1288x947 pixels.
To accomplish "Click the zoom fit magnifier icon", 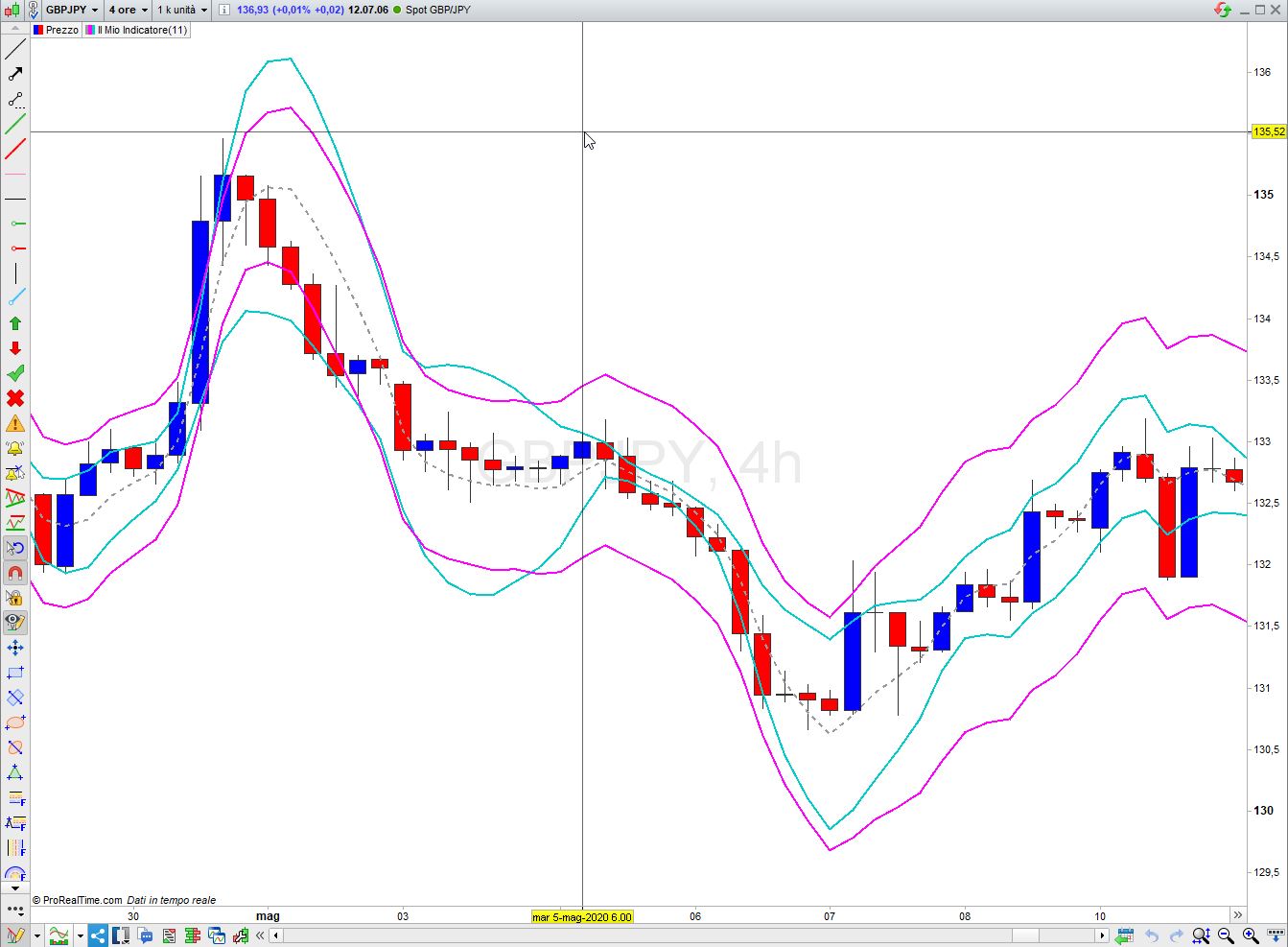I will pos(1201,935).
